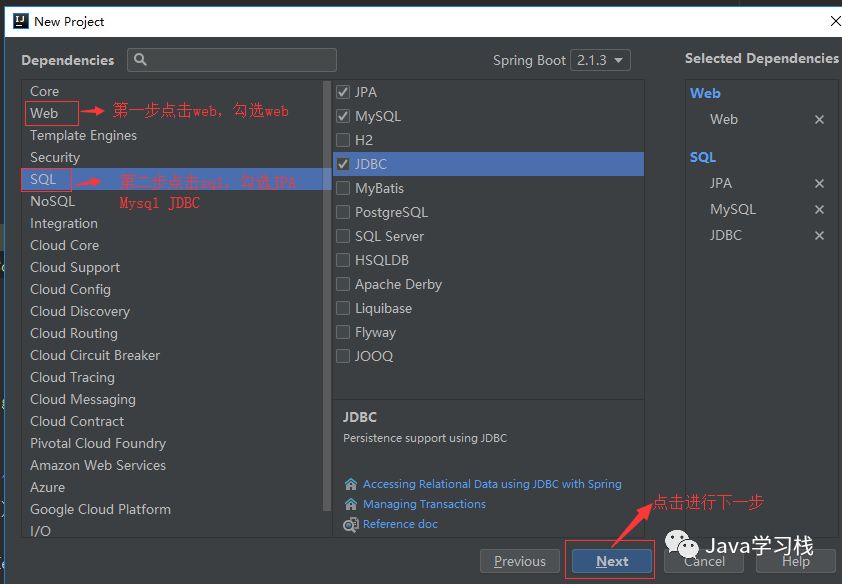The height and width of the screenshot is (584, 842).
Task: Uncheck the JPA dependency checkbox
Action: click(343, 92)
